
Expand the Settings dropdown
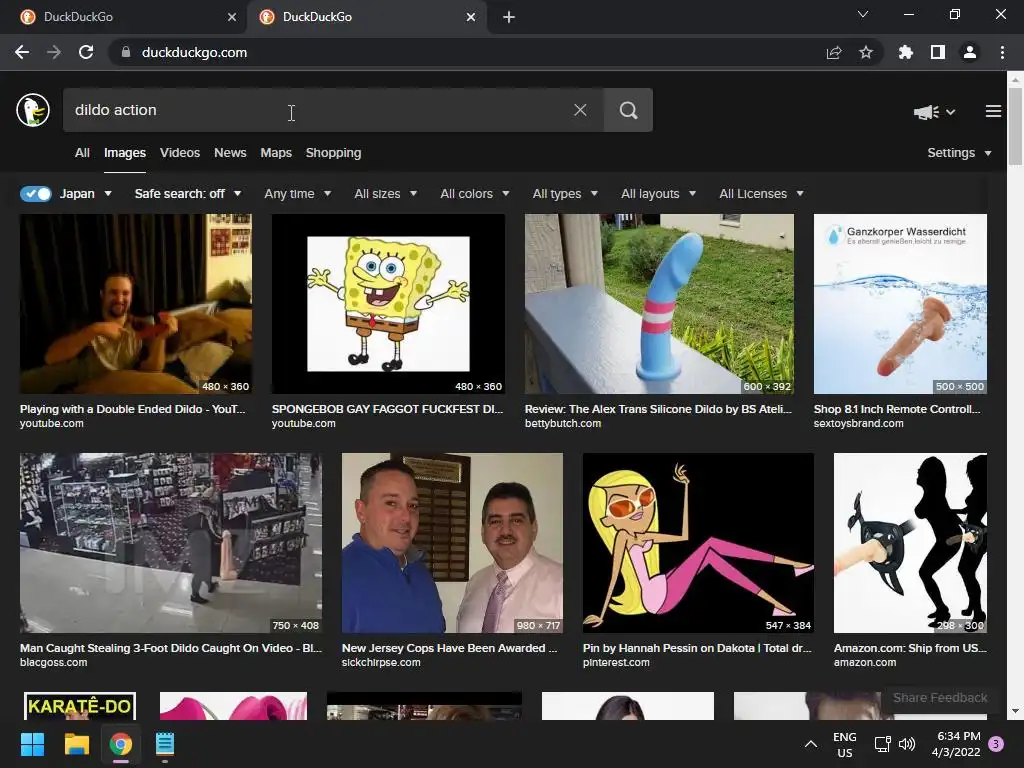(959, 153)
